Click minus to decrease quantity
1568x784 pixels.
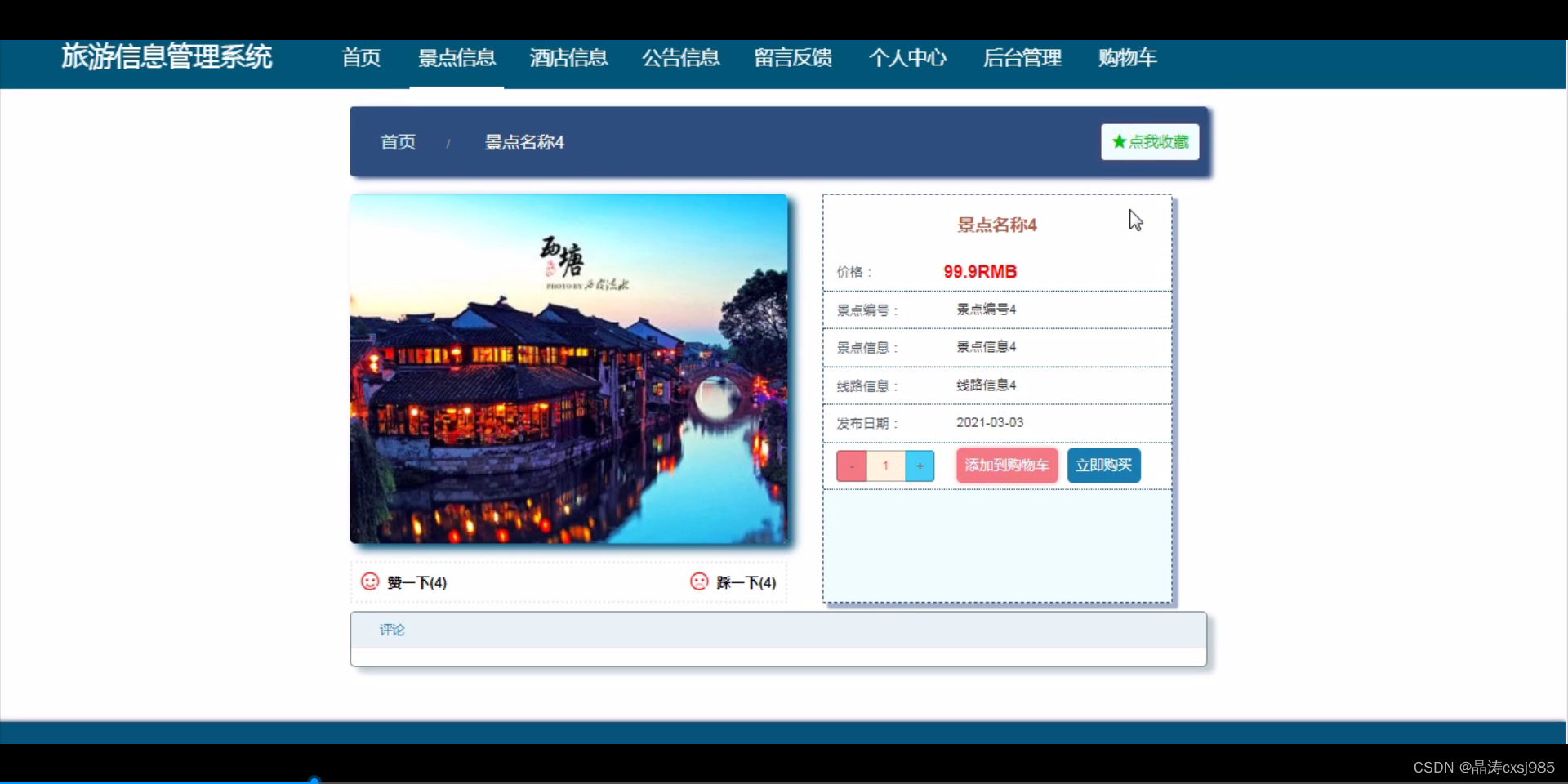[x=850, y=465]
